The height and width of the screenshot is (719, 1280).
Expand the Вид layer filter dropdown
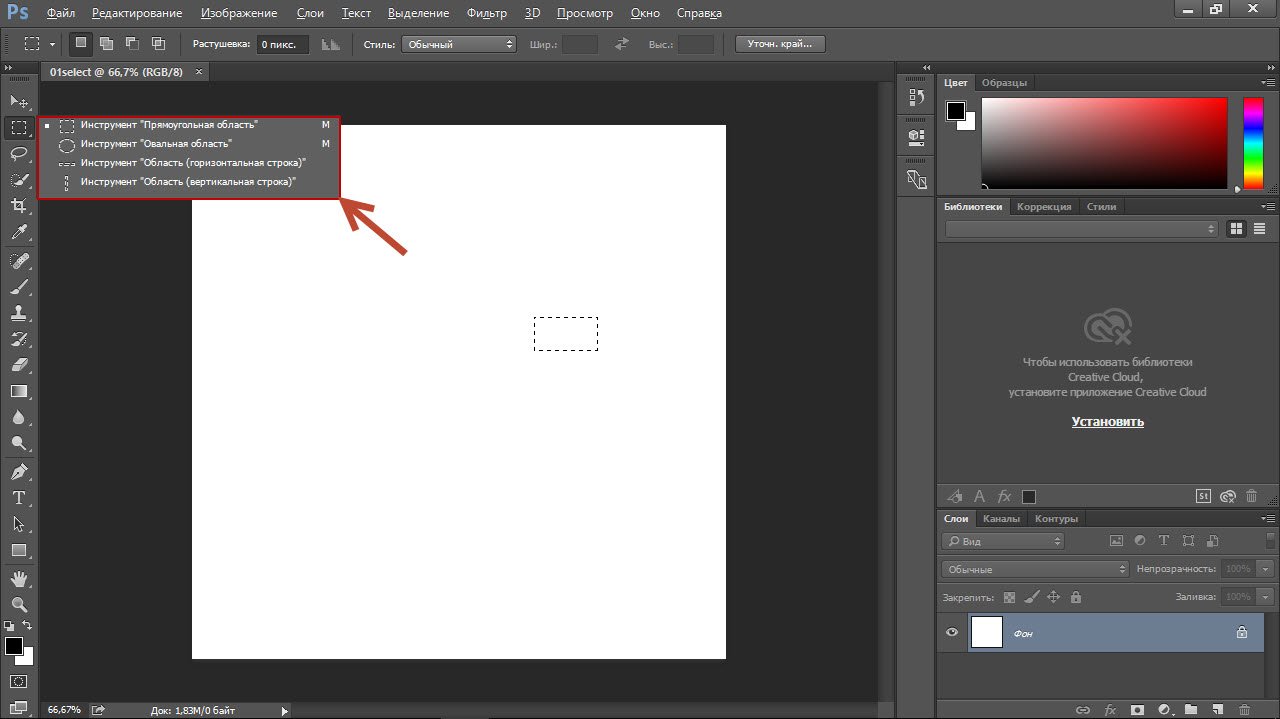[1003, 541]
